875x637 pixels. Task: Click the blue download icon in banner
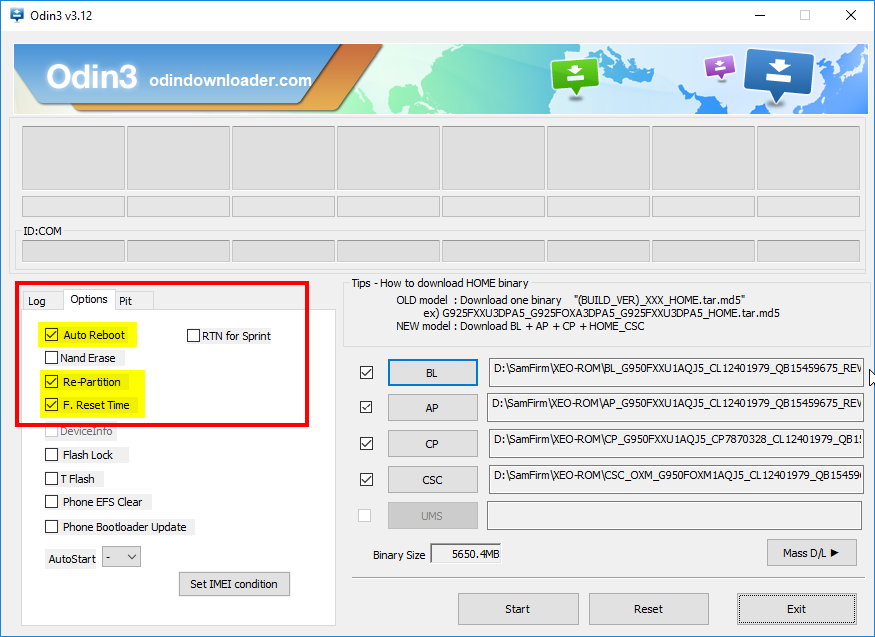click(x=778, y=75)
